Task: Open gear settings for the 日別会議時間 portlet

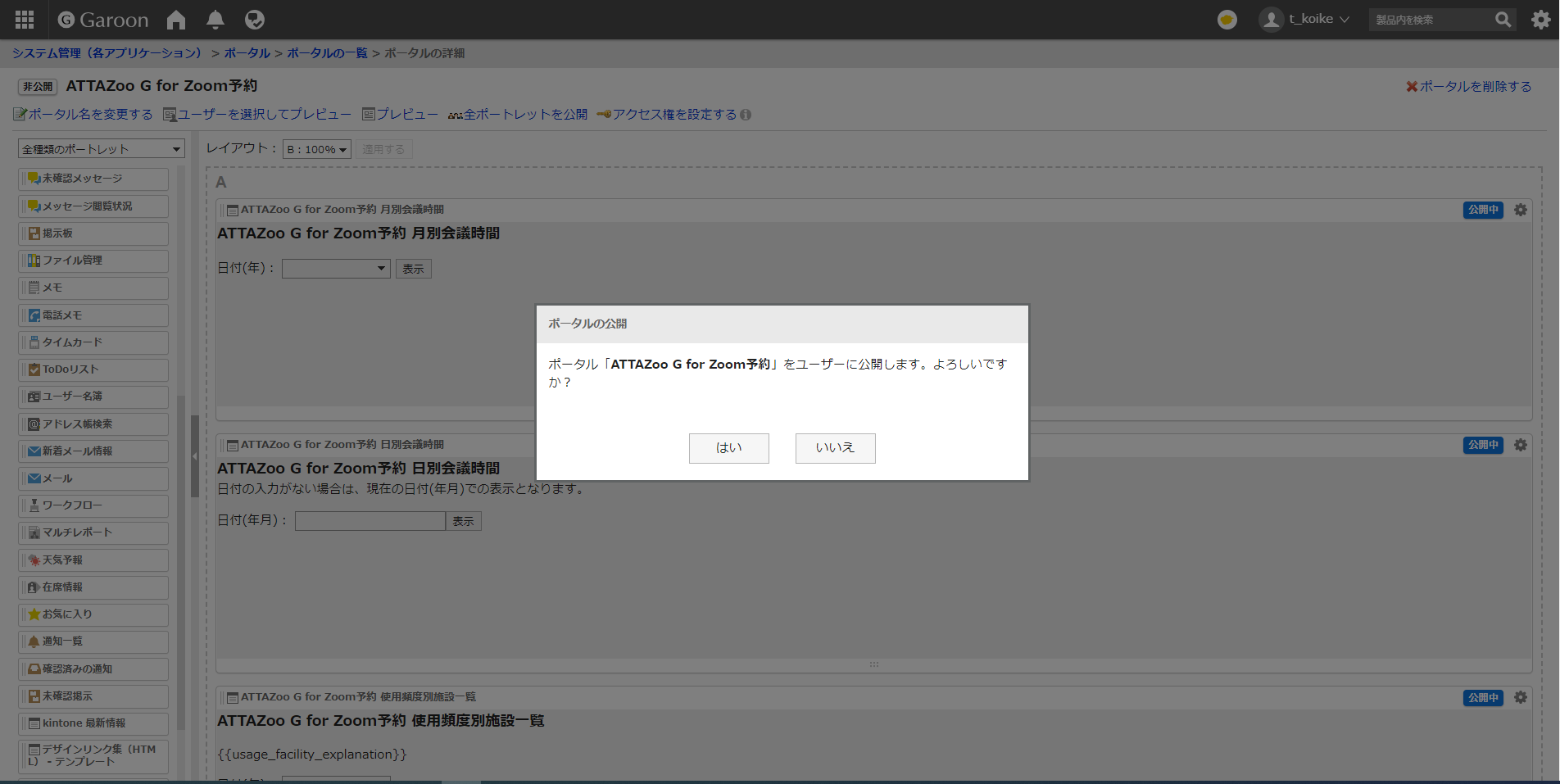Action: click(x=1521, y=445)
